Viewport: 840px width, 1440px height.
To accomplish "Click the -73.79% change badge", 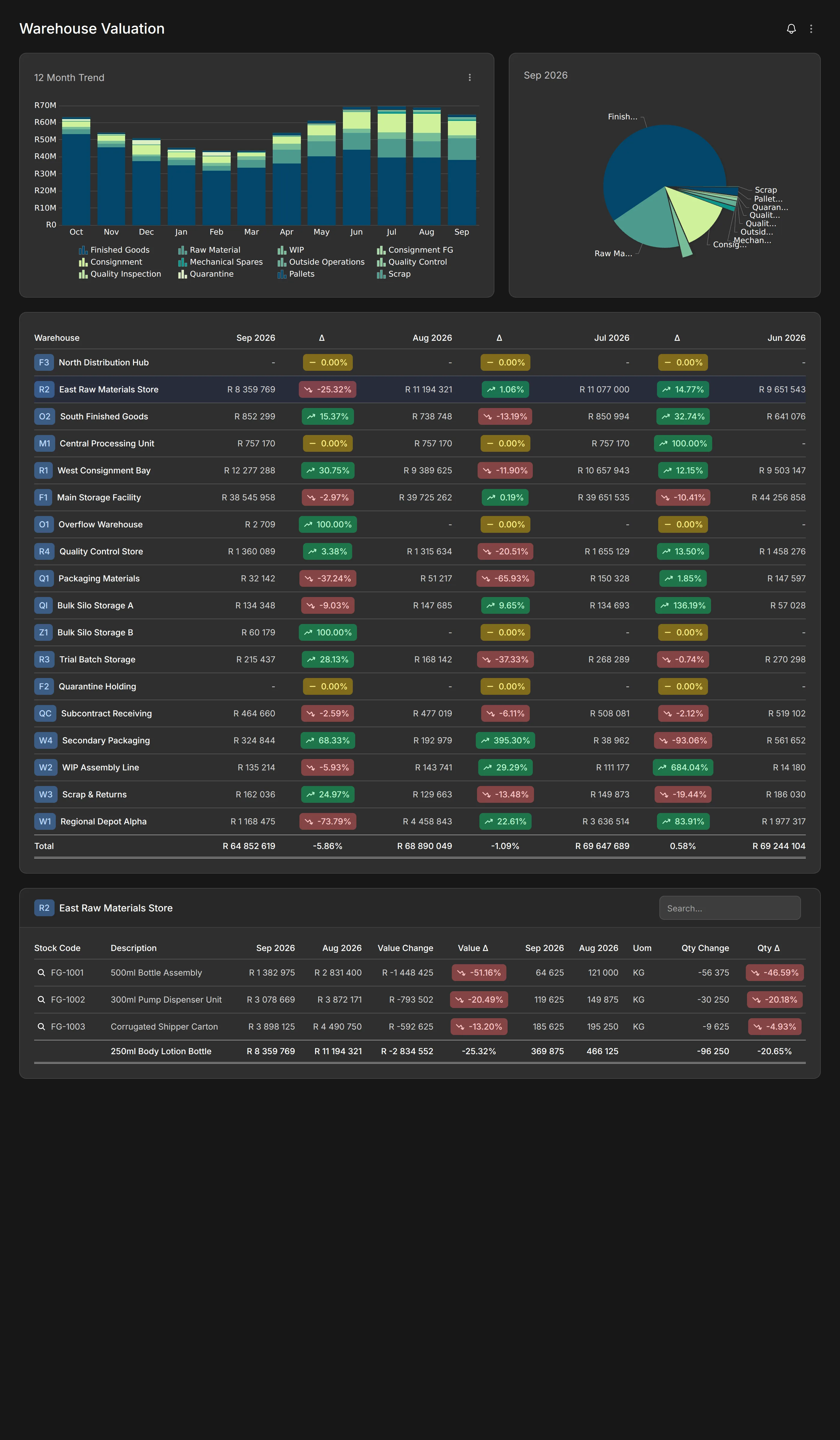I will tap(327, 821).
